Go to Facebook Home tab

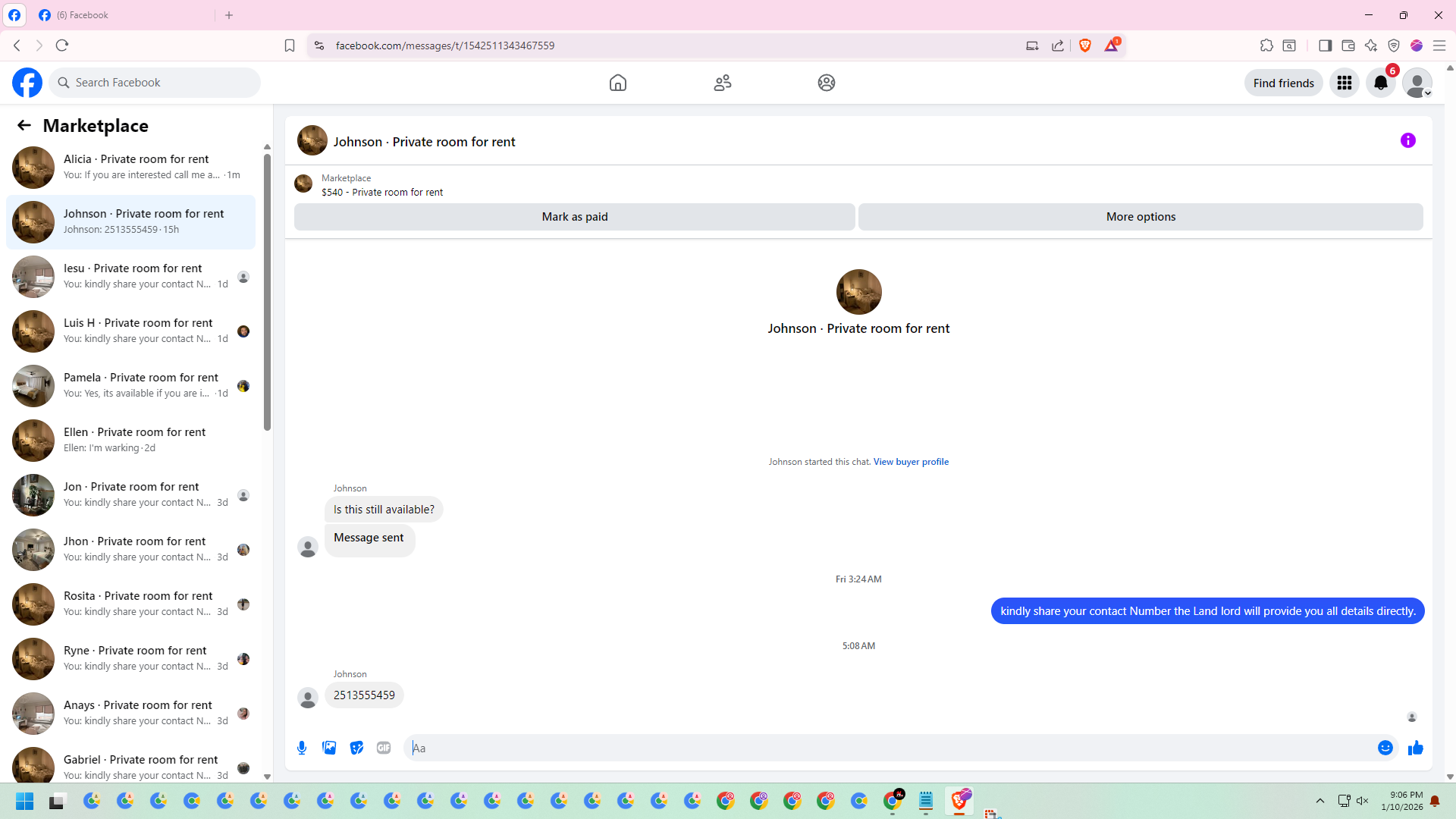pyautogui.click(x=618, y=83)
